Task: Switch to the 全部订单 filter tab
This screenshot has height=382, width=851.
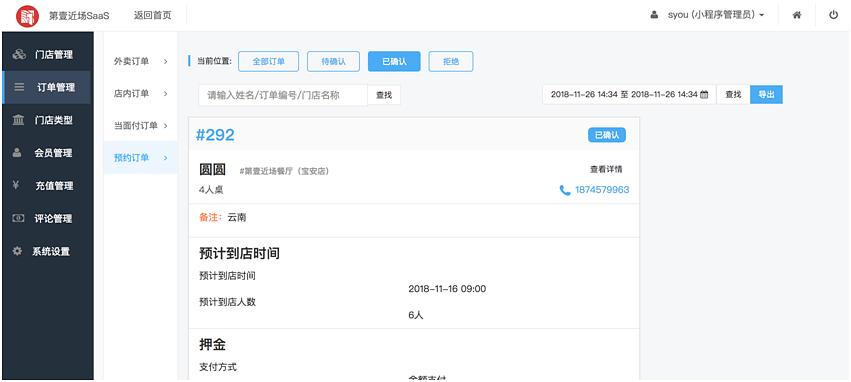Action: 269,61
